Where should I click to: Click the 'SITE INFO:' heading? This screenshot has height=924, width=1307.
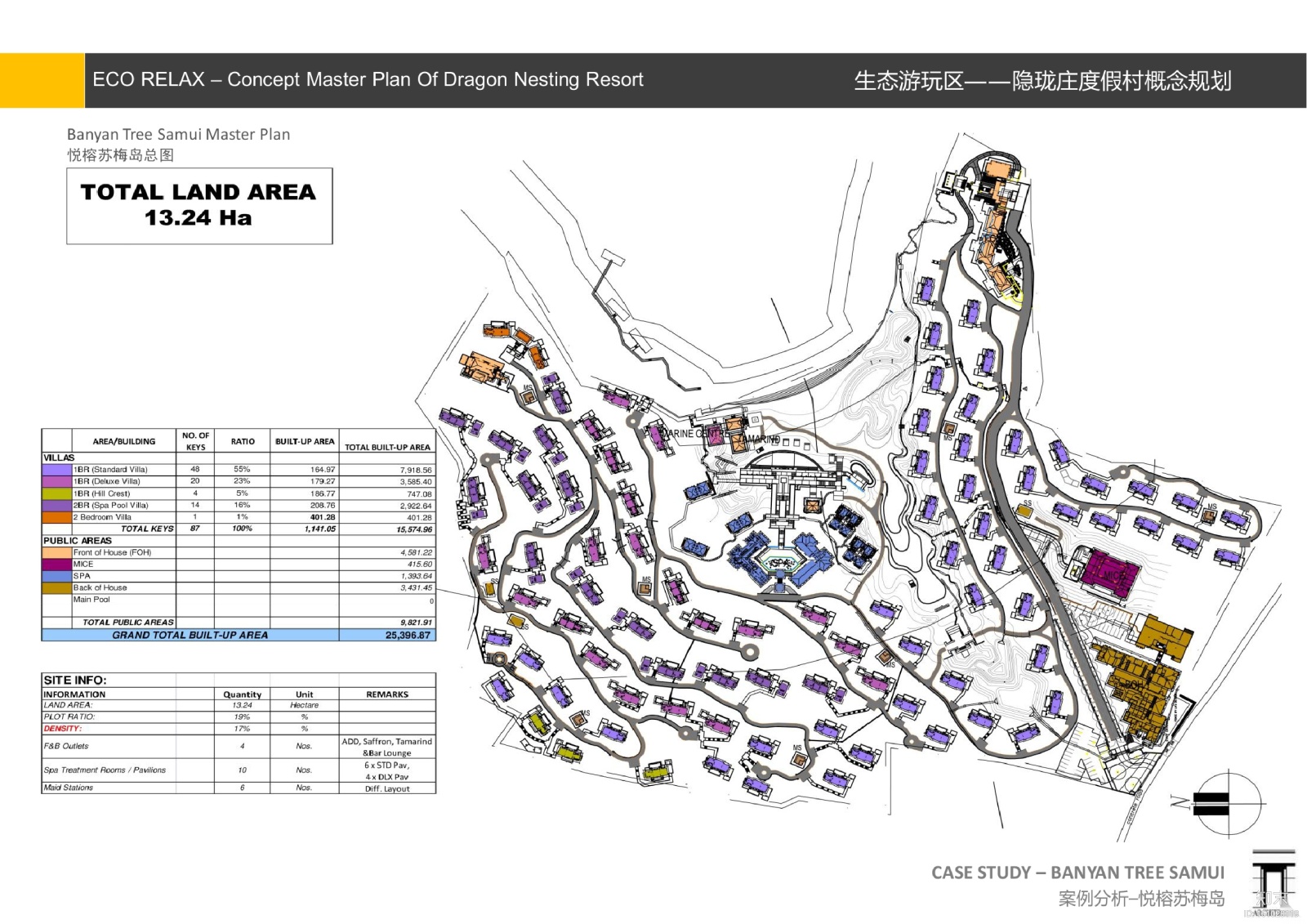pos(75,680)
